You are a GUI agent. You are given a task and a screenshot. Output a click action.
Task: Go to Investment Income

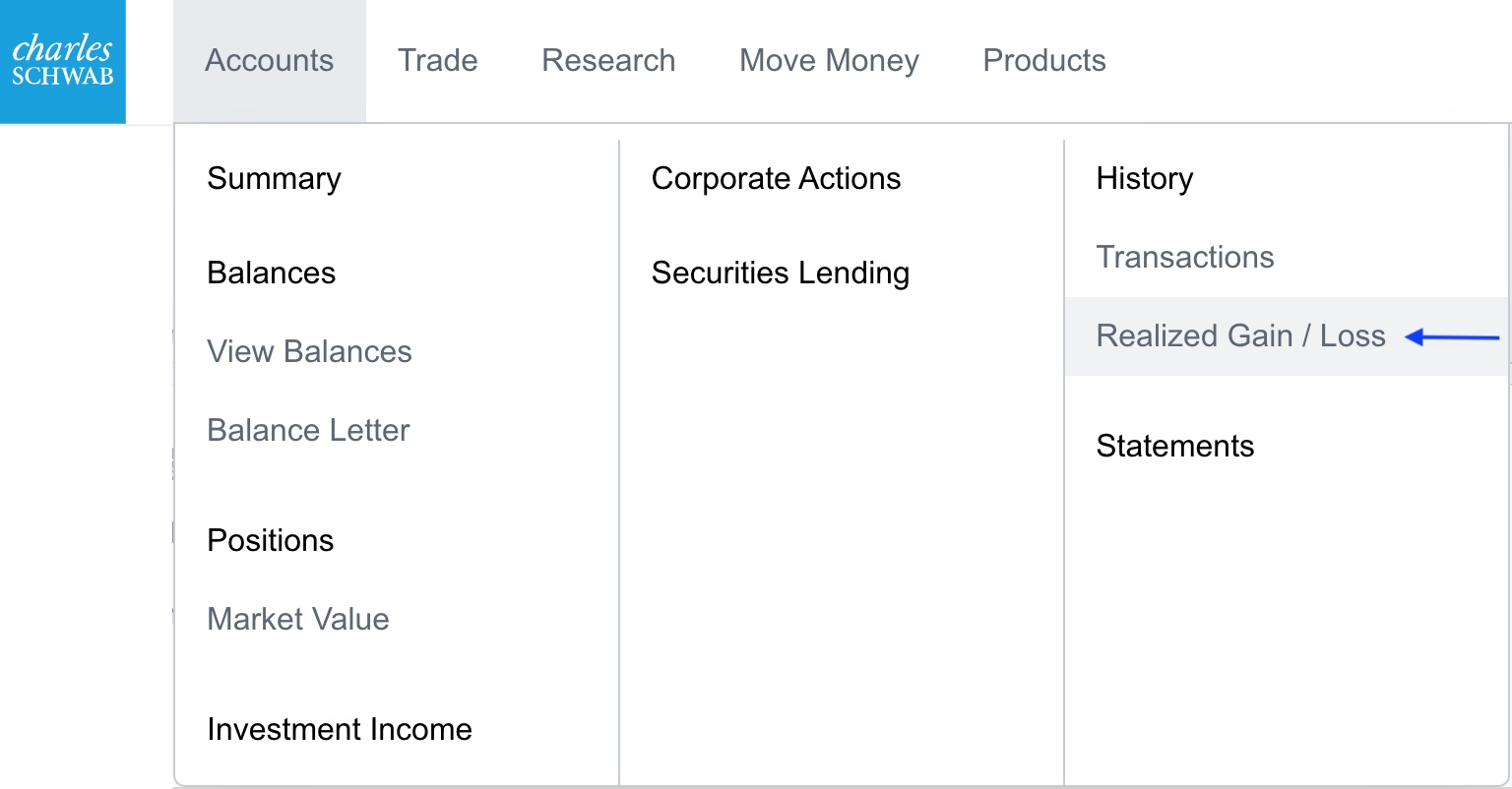point(339,730)
